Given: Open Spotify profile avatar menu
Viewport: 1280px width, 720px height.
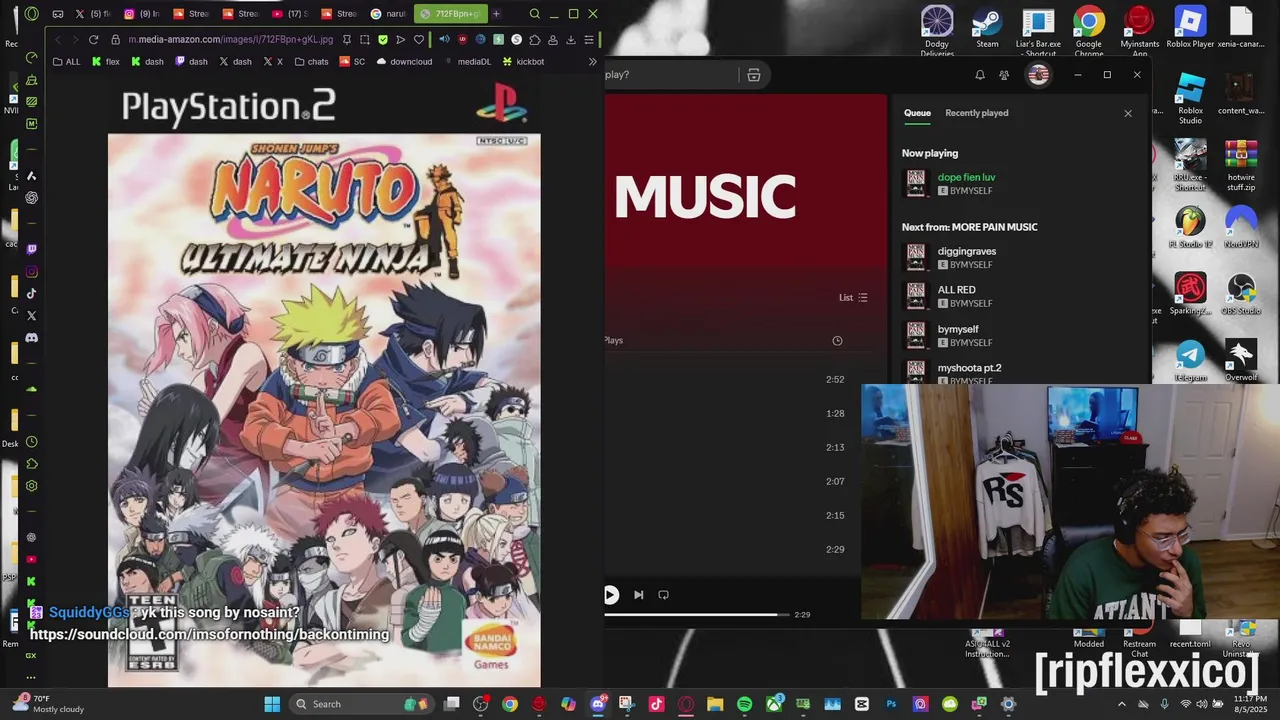Looking at the screenshot, I should tap(1038, 75).
